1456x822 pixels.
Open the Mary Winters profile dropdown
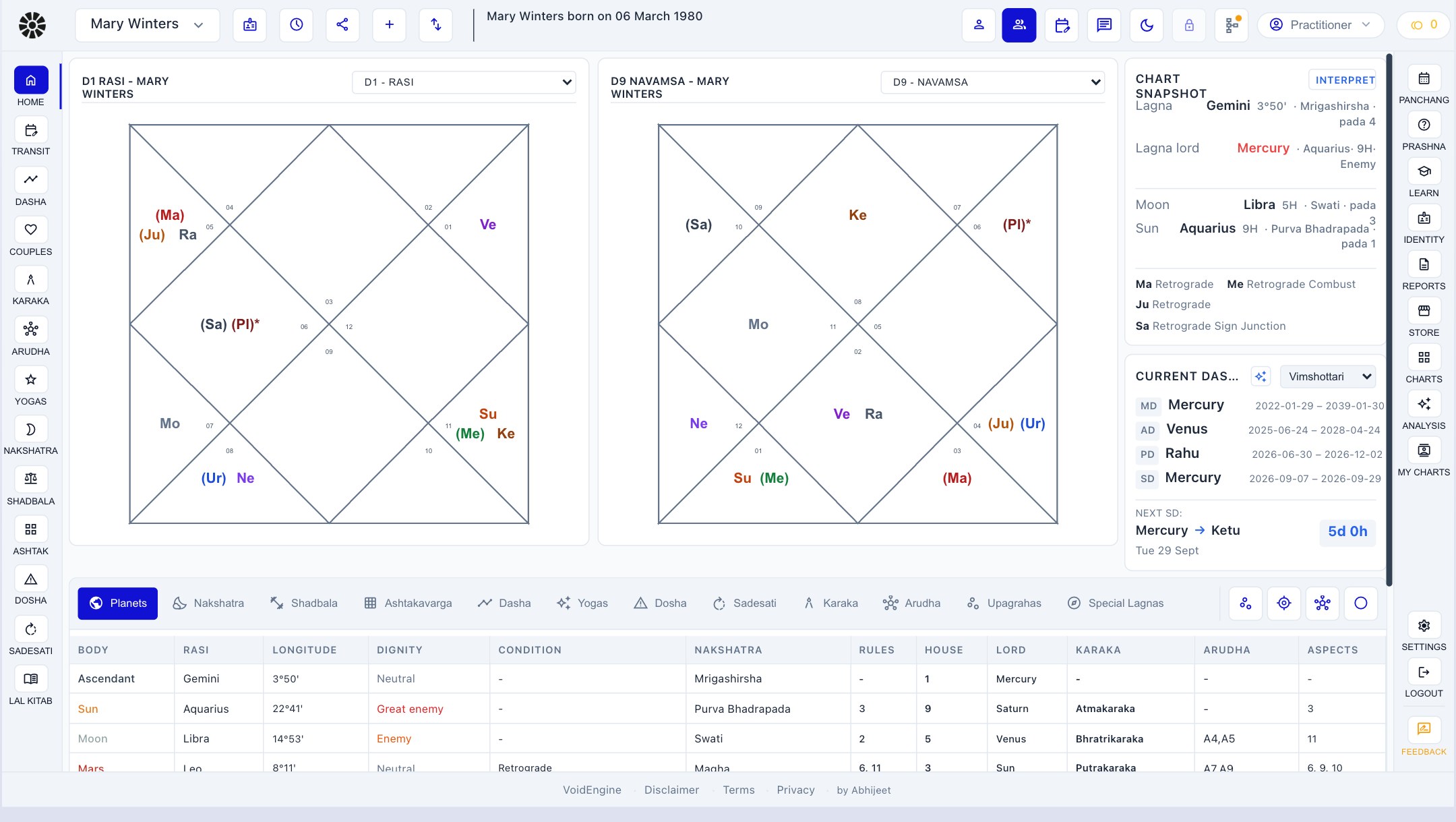147,25
